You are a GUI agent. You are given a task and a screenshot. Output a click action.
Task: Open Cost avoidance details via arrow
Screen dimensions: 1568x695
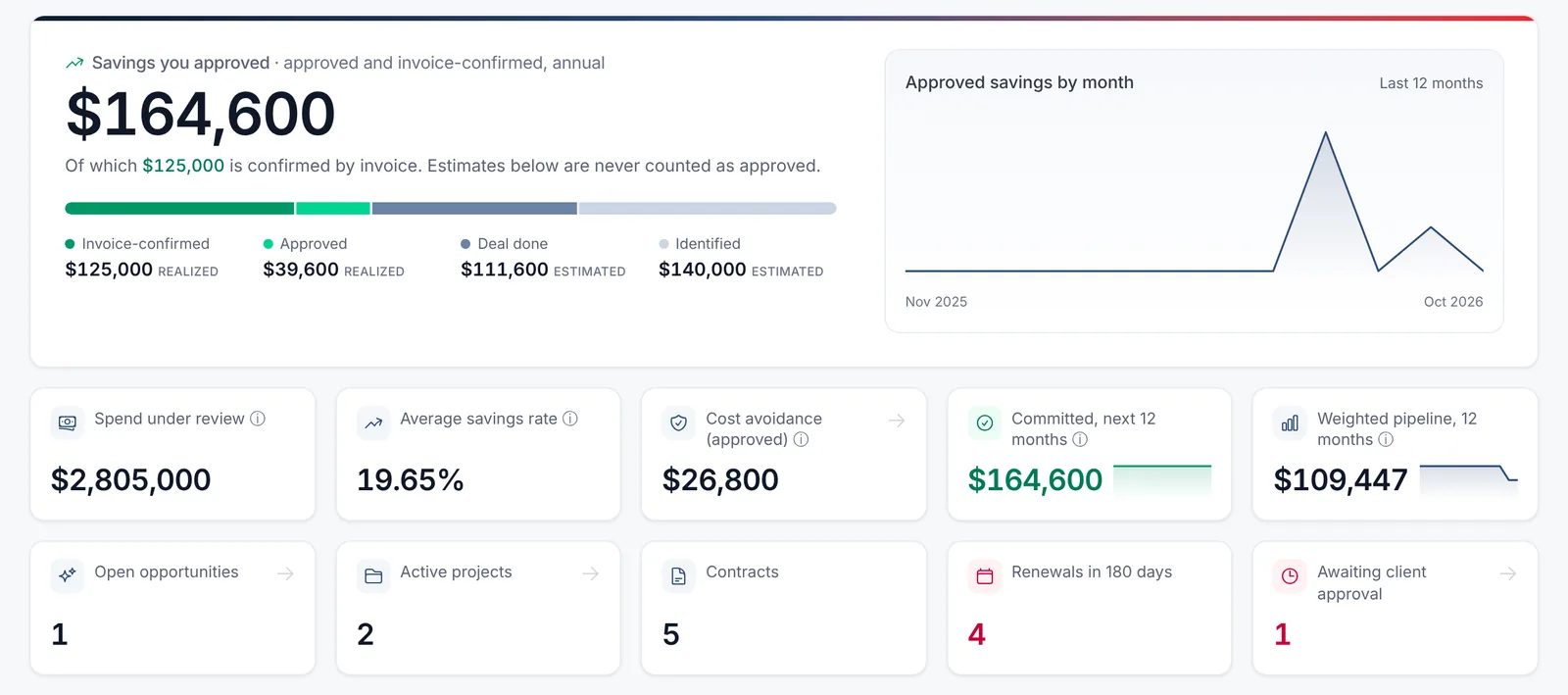point(896,421)
